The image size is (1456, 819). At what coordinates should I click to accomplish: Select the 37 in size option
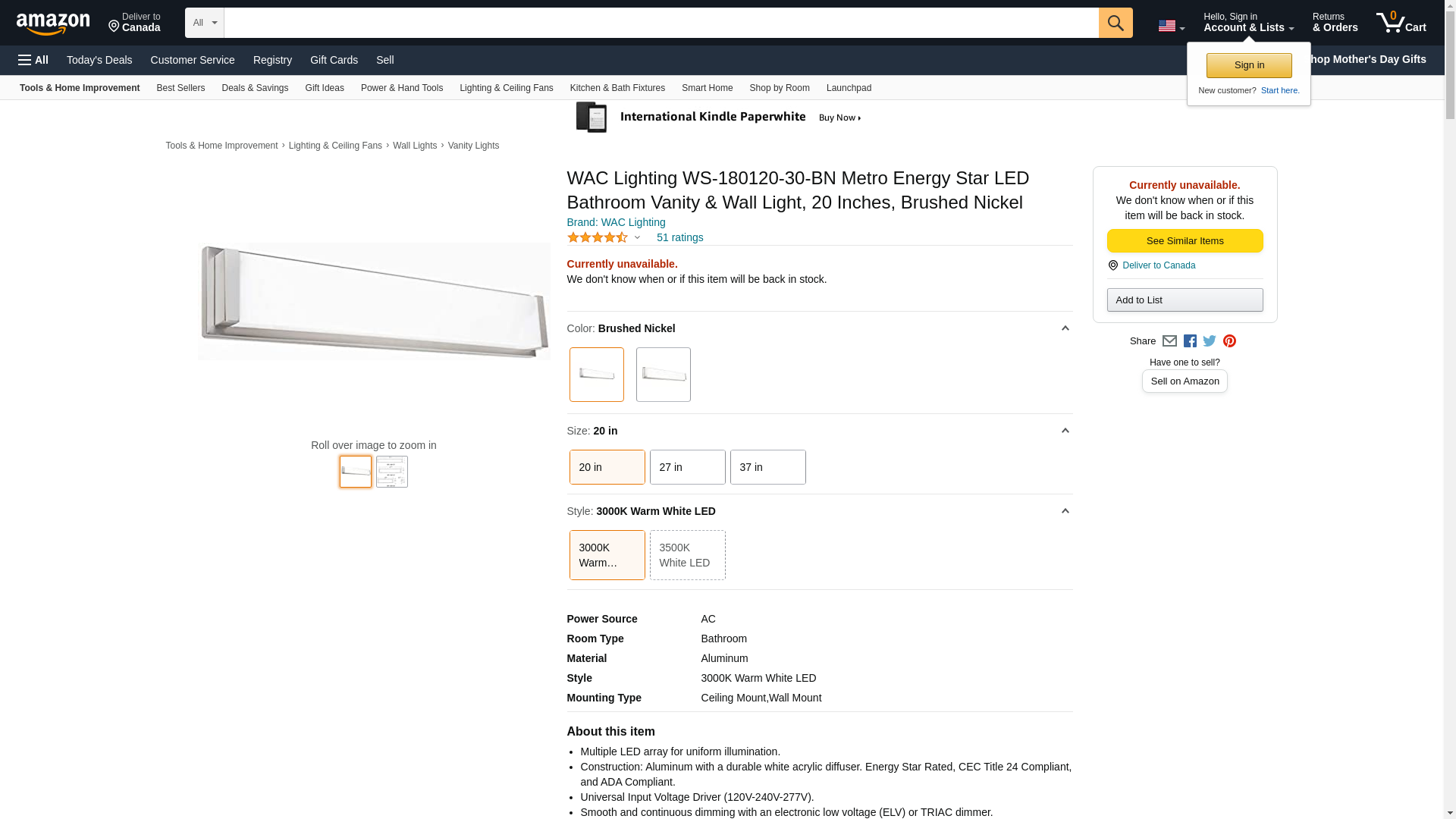pos(767,467)
